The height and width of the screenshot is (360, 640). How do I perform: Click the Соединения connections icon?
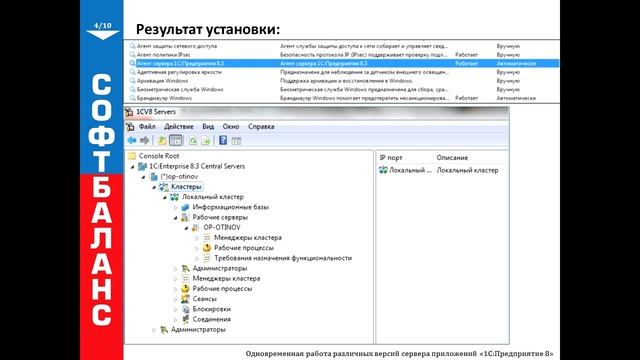coord(185,319)
